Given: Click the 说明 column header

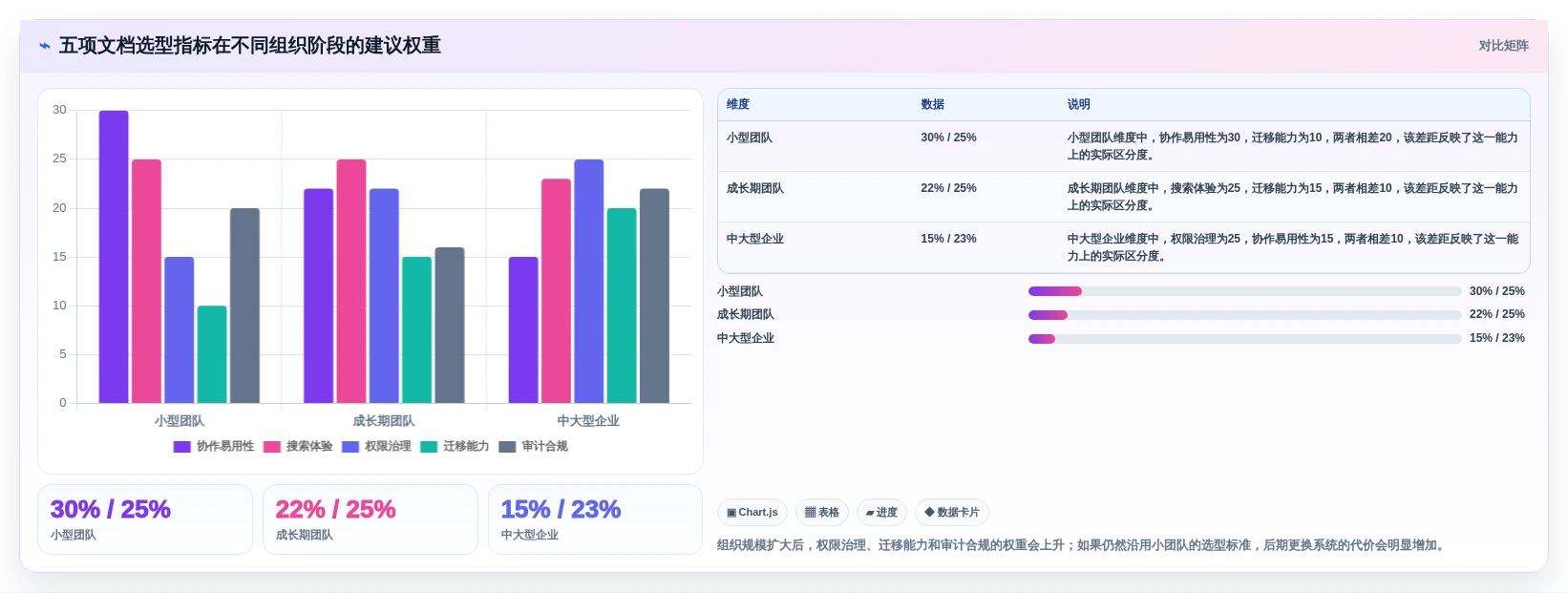Looking at the screenshot, I should pos(1079,105).
